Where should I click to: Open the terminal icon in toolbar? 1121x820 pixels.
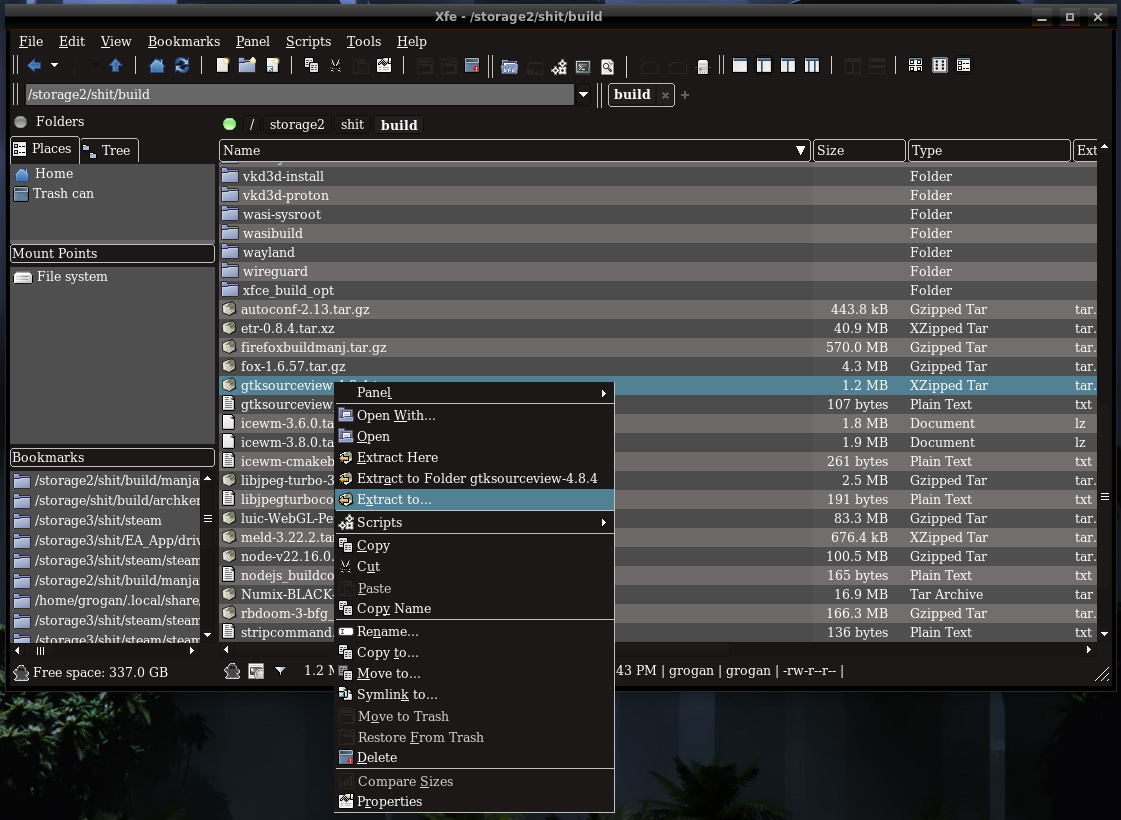583,66
